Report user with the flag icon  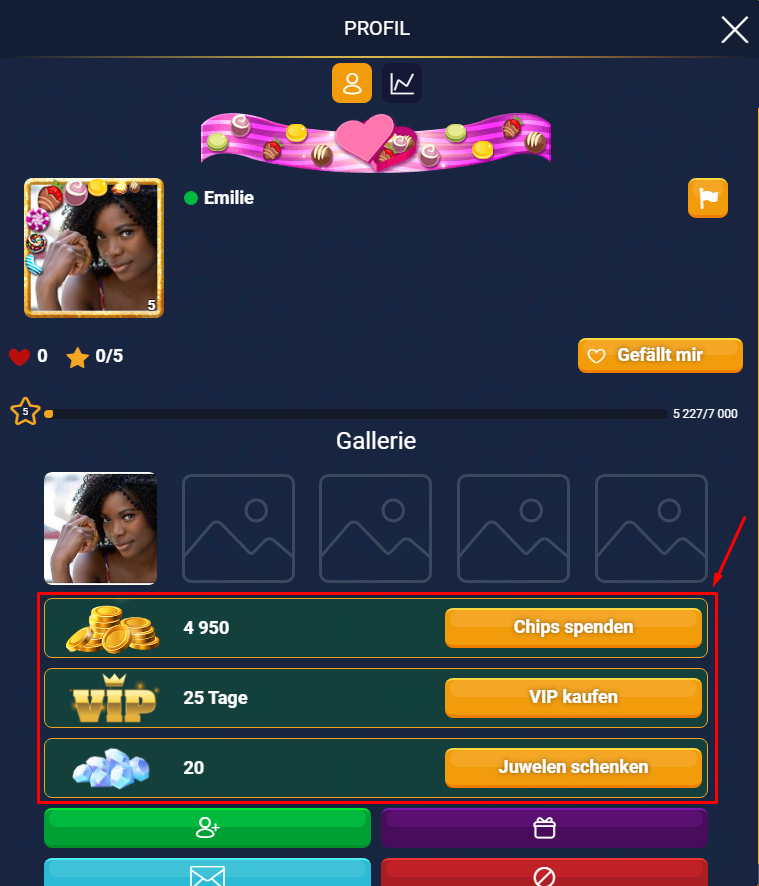tap(708, 198)
